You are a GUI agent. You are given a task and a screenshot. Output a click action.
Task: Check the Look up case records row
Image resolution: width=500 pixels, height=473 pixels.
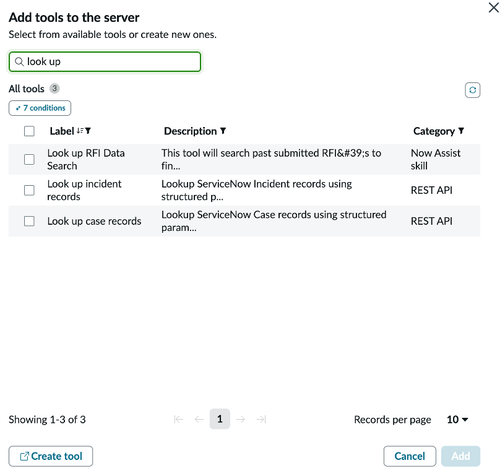pos(29,221)
